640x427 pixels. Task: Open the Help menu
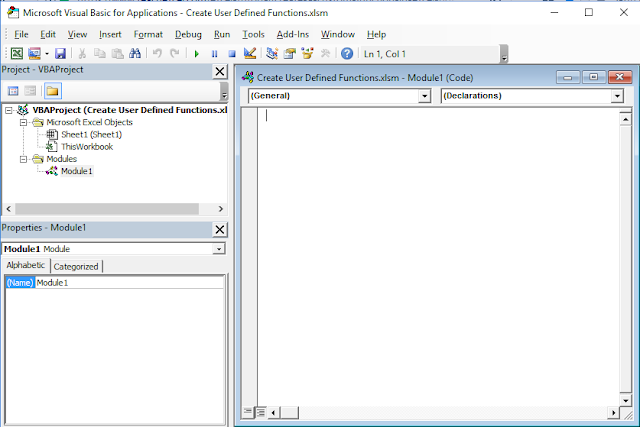376,34
